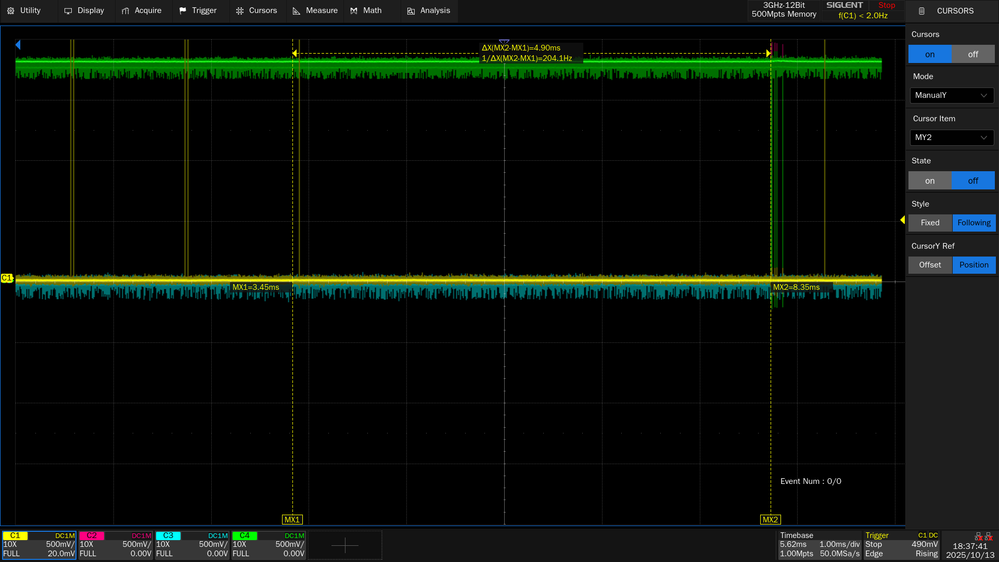
Task: Click the date and time display
Action: [x=970, y=551]
